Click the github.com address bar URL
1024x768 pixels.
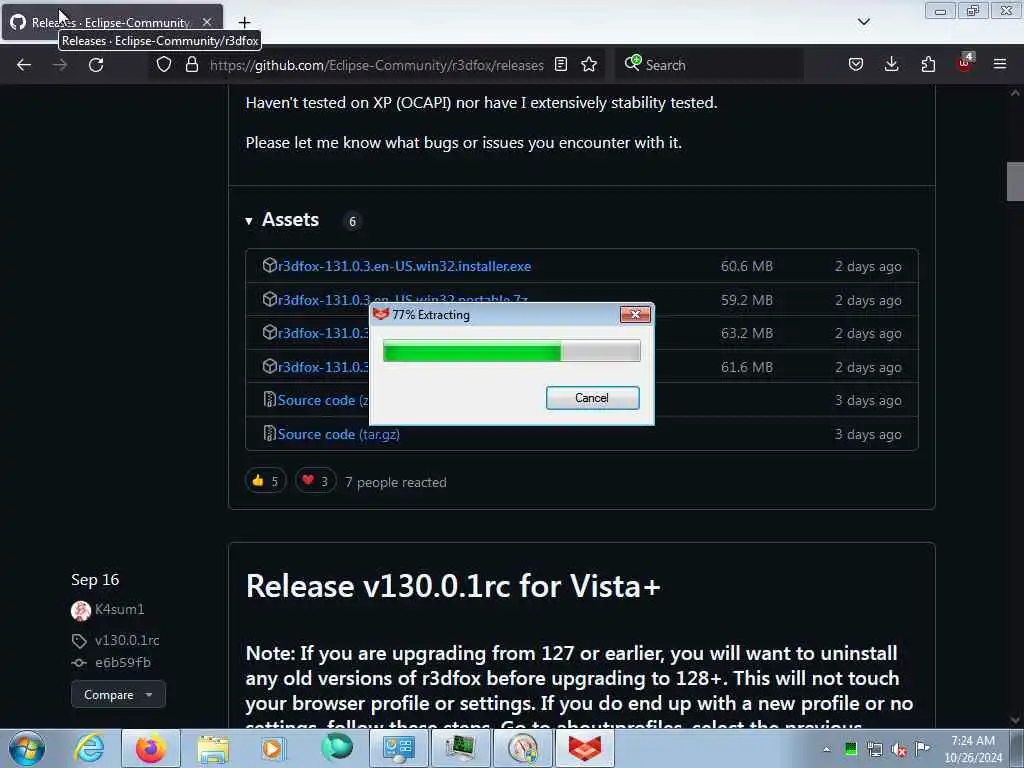click(x=377, y=65)
